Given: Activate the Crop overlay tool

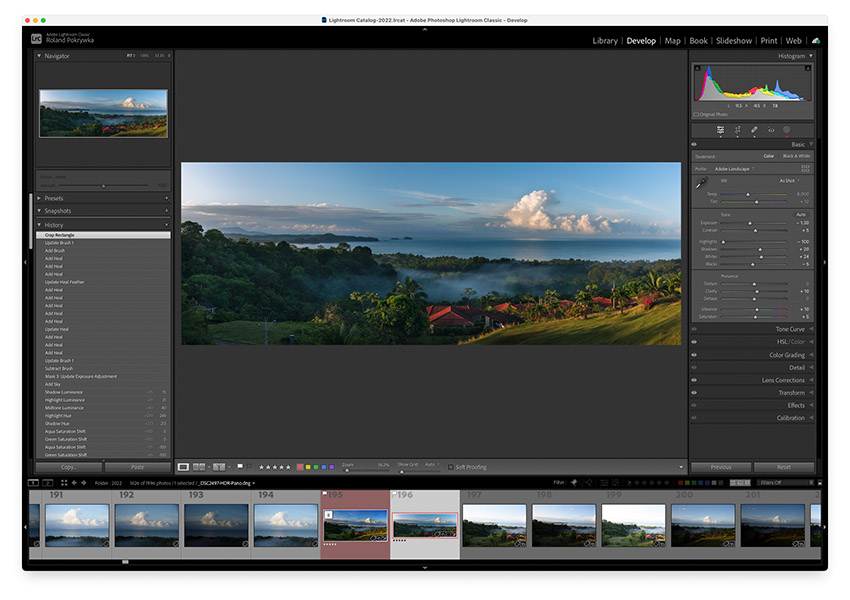Looking at the screenshot, I should pos(737,130).
